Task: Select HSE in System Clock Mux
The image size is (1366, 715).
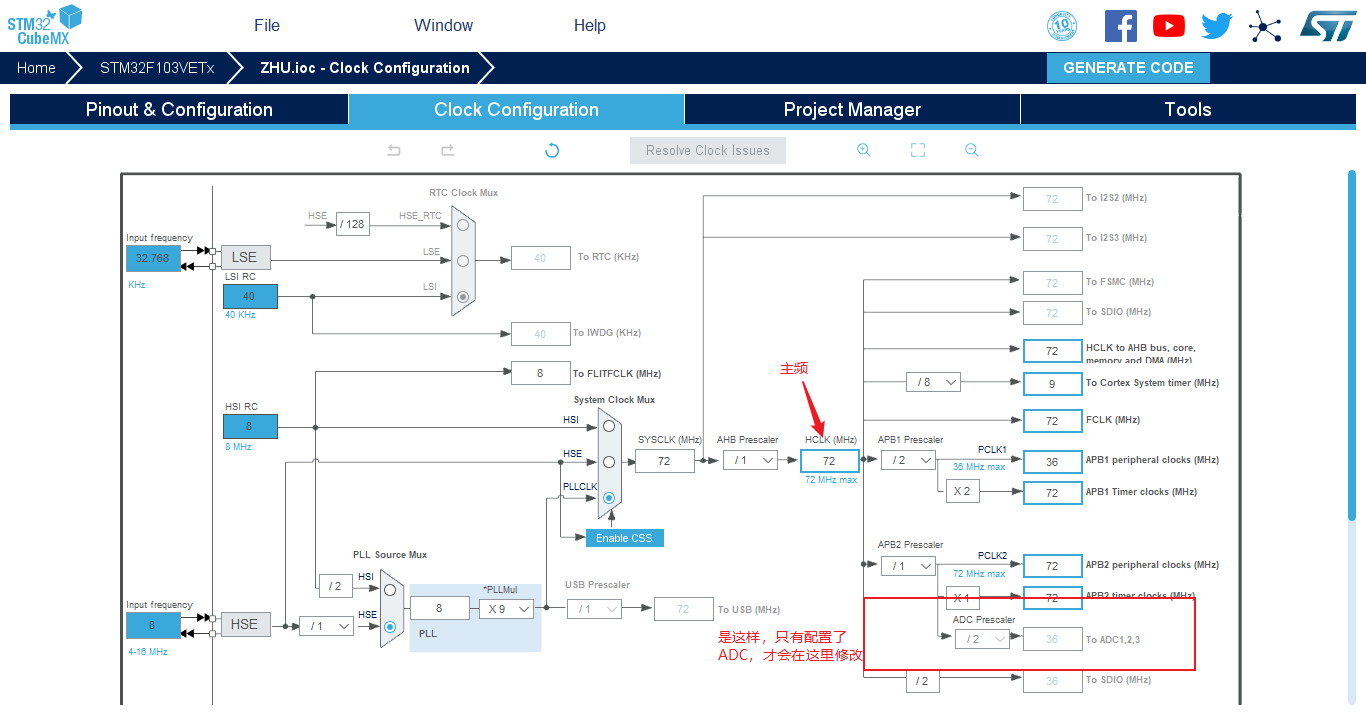Action: pyautogui.click(x=608, y=461)
